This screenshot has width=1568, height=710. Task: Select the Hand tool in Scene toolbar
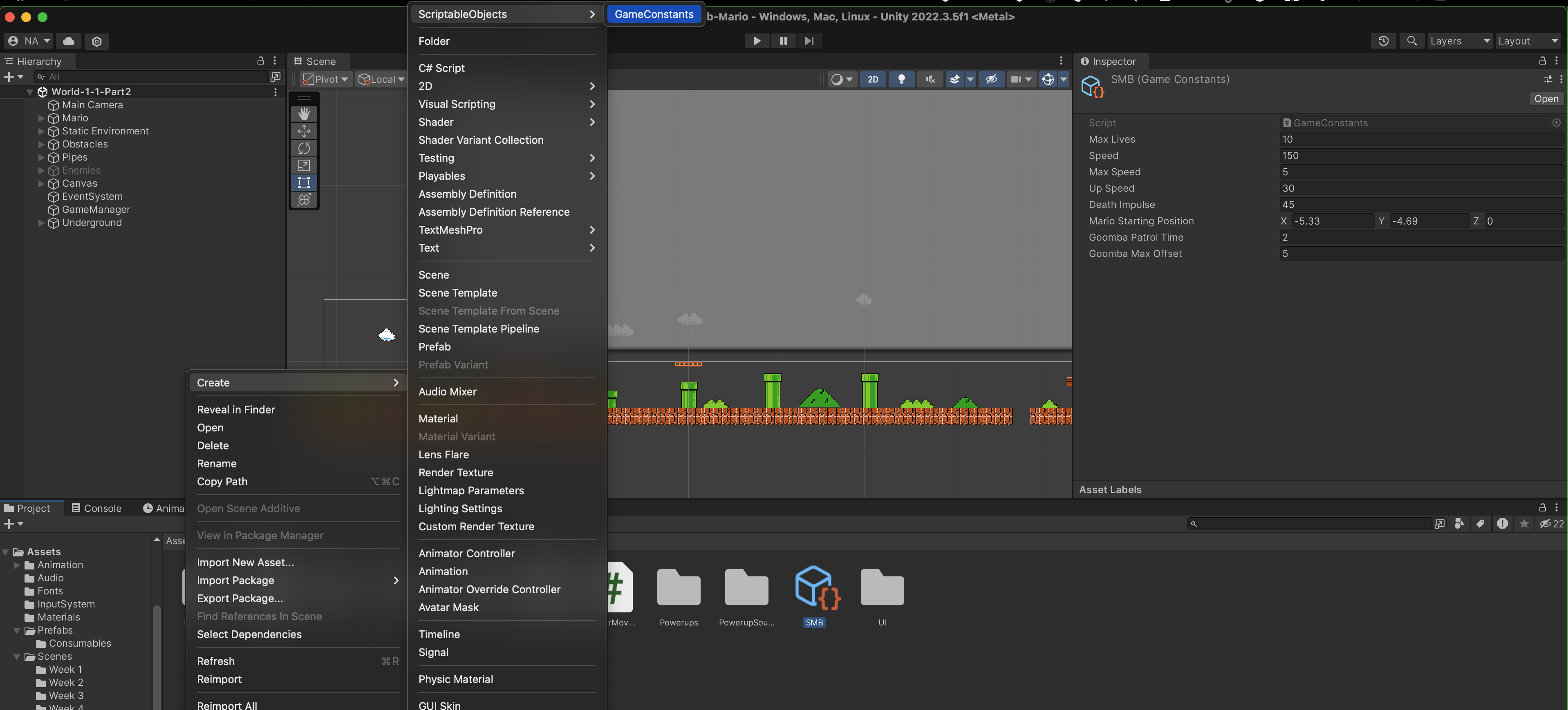[x=304, y=114]
